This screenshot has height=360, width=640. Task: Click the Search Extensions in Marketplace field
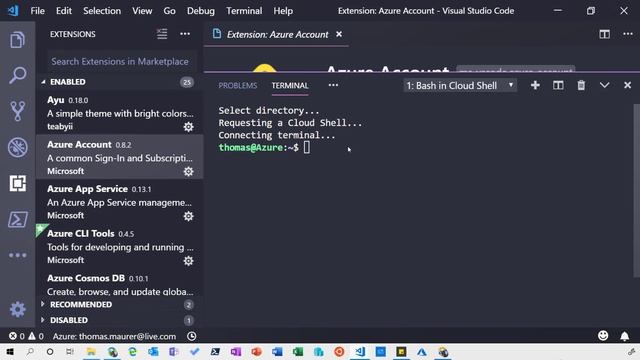tap(121, 62)
